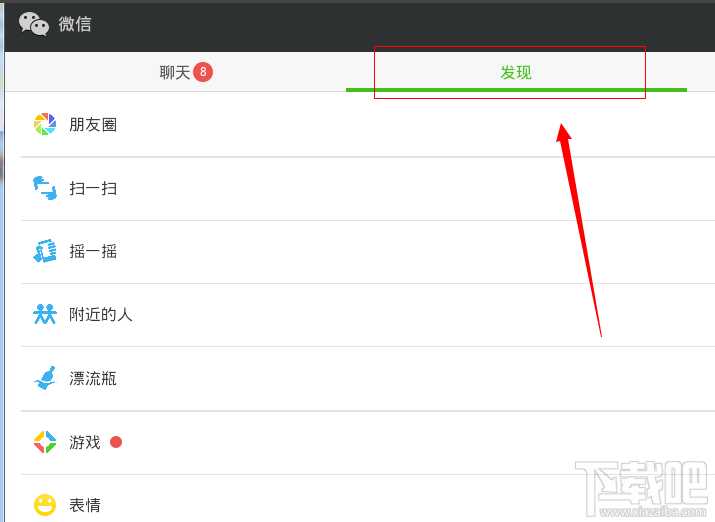
Task: Select the 摇一摇 list entry text
Action: [93, 251]
